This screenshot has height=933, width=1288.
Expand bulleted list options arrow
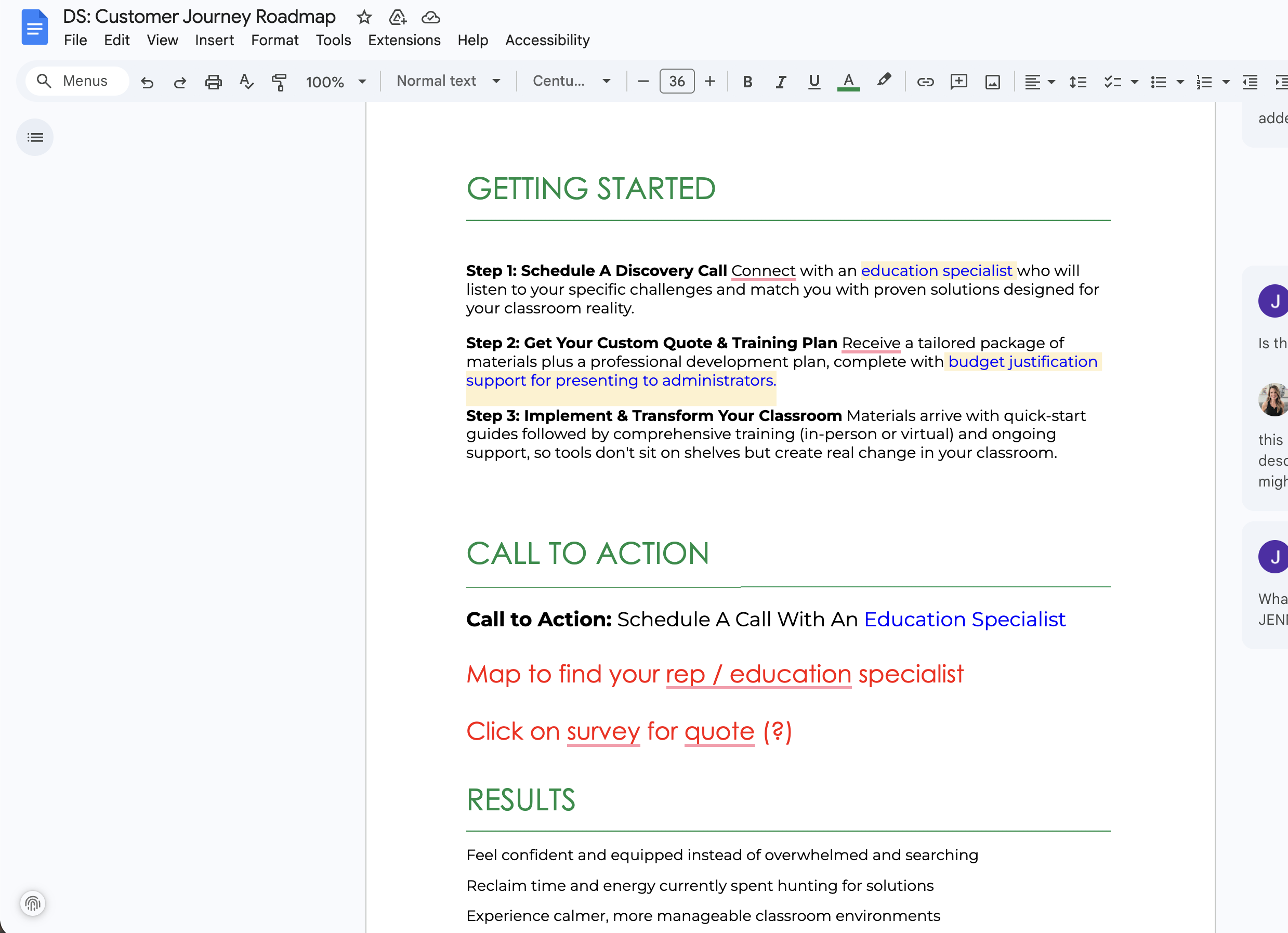[1180, 82]
